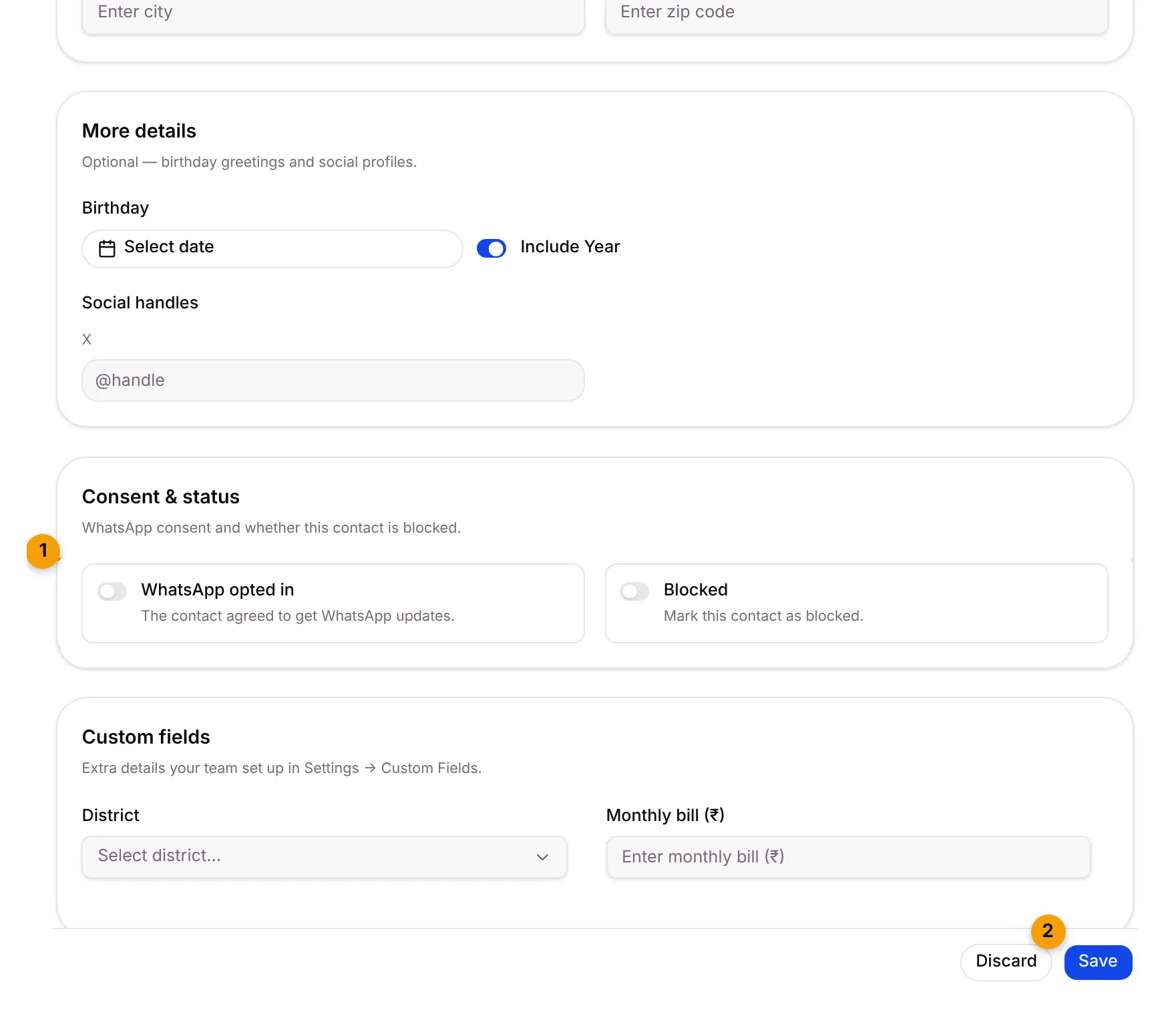Click the "Social handles" label
The width and height of the screenshot is (1162, 1036).
tap(140, 302)
